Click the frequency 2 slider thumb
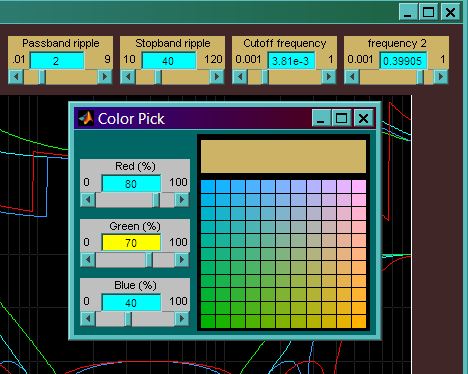468x374 pixels. point(420,77)
